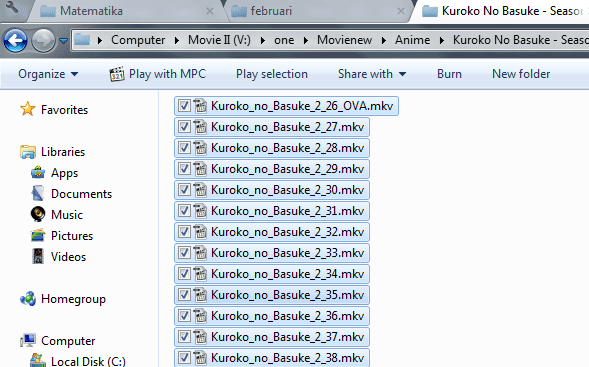Click the Burn button

tap(449, 74)
